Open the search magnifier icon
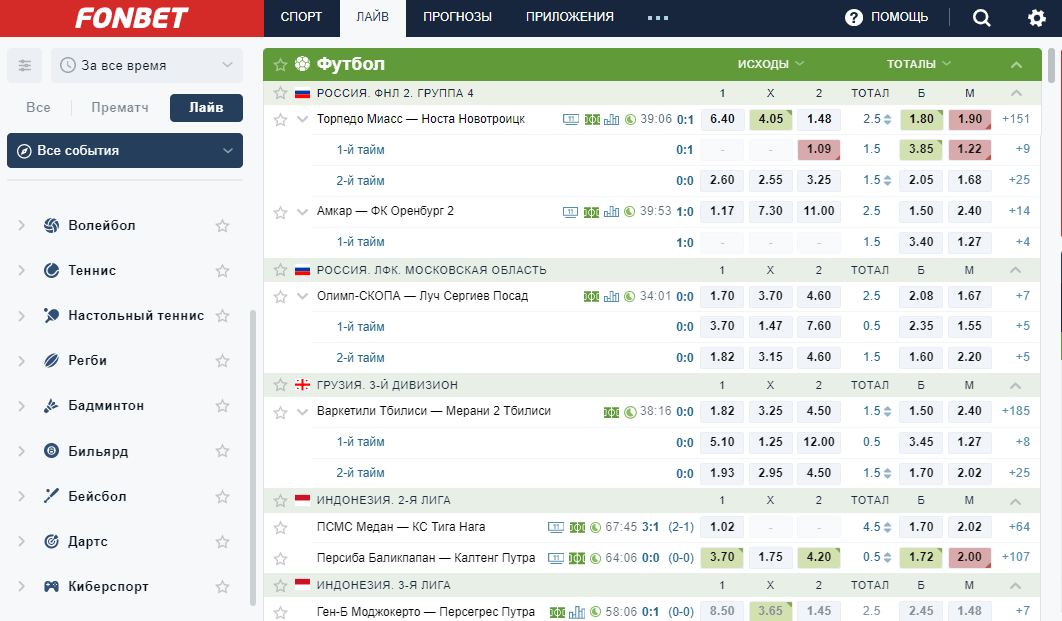 (981, 18)
